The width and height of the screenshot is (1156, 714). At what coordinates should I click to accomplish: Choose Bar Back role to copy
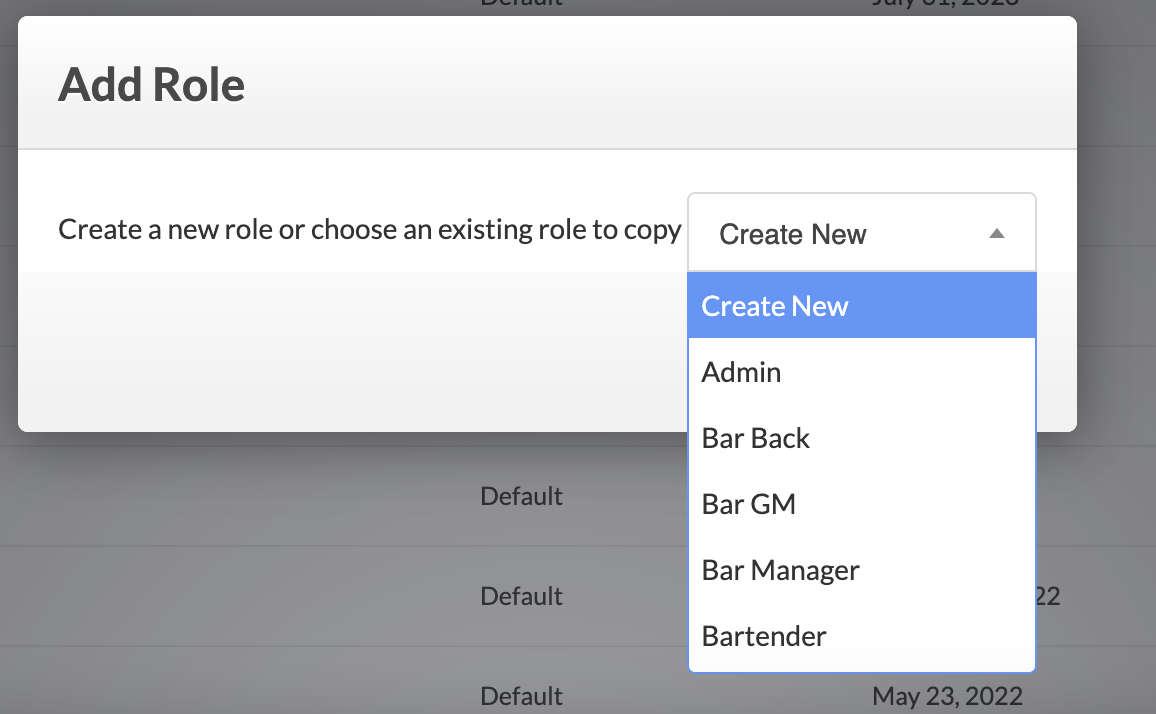tap(861, 438)
